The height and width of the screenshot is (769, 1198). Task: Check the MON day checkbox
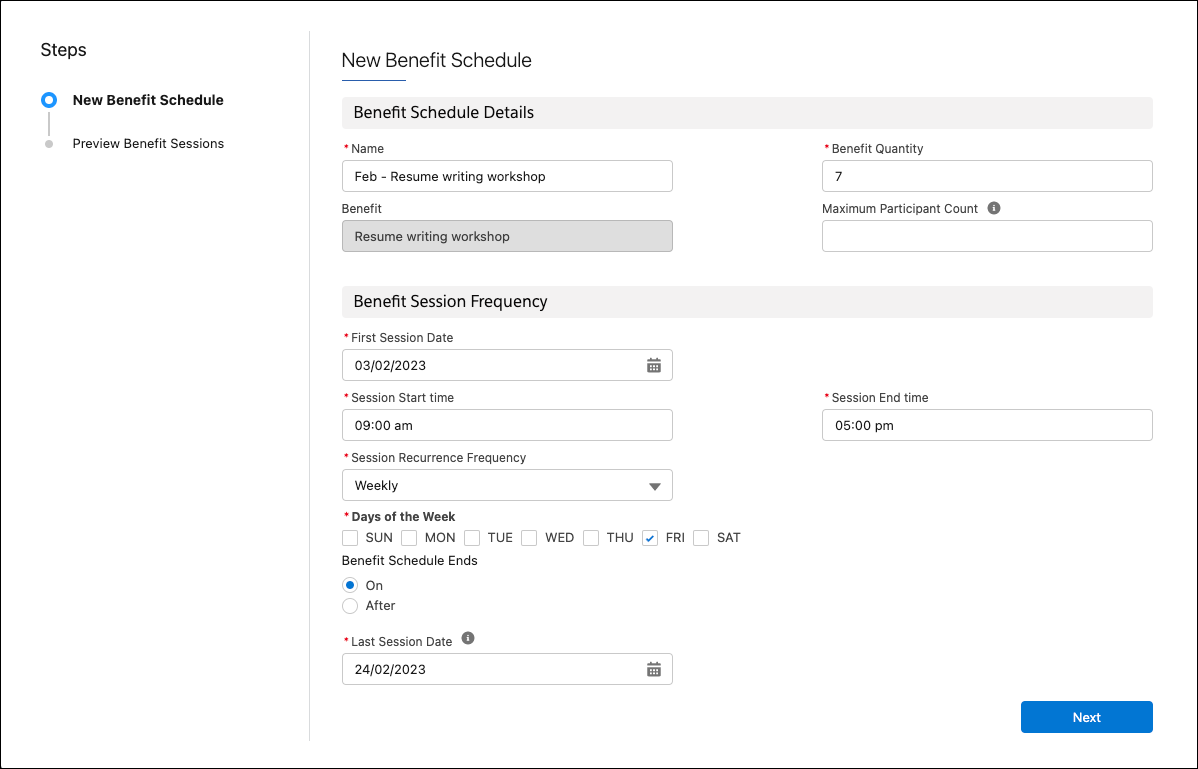pyautogui.click(x=409, y=538)
